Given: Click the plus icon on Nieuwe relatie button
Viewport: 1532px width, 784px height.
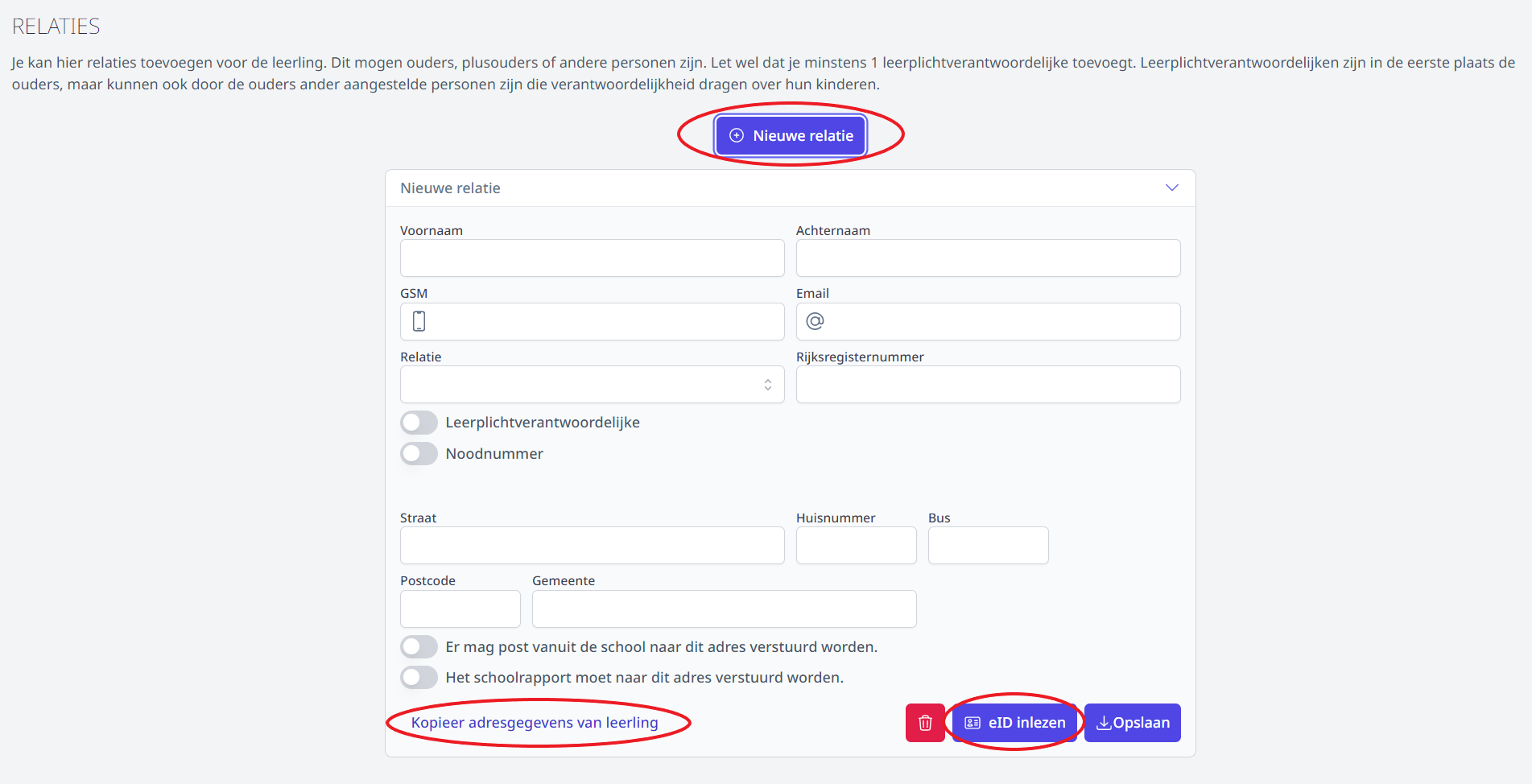Looking at the screenshot, I should [736, 136].
